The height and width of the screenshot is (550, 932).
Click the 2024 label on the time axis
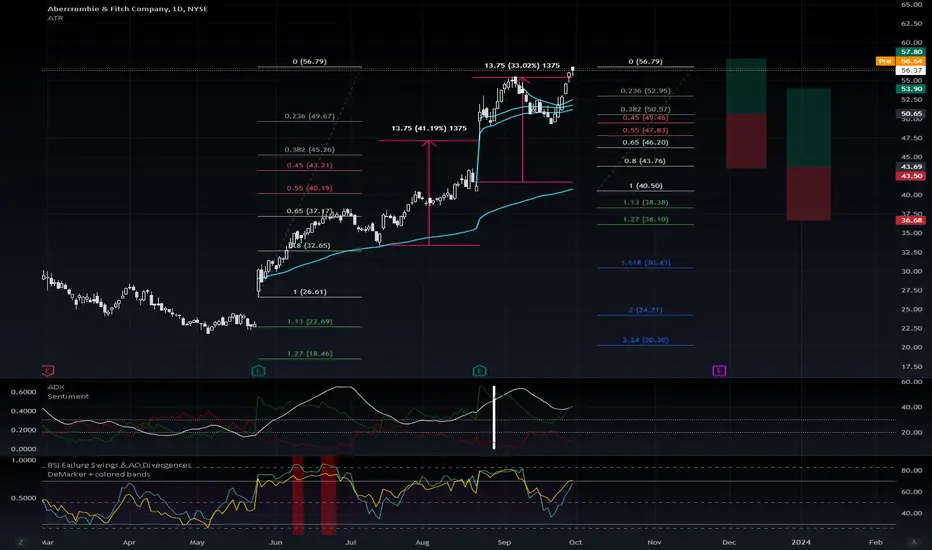pos(801,542)
